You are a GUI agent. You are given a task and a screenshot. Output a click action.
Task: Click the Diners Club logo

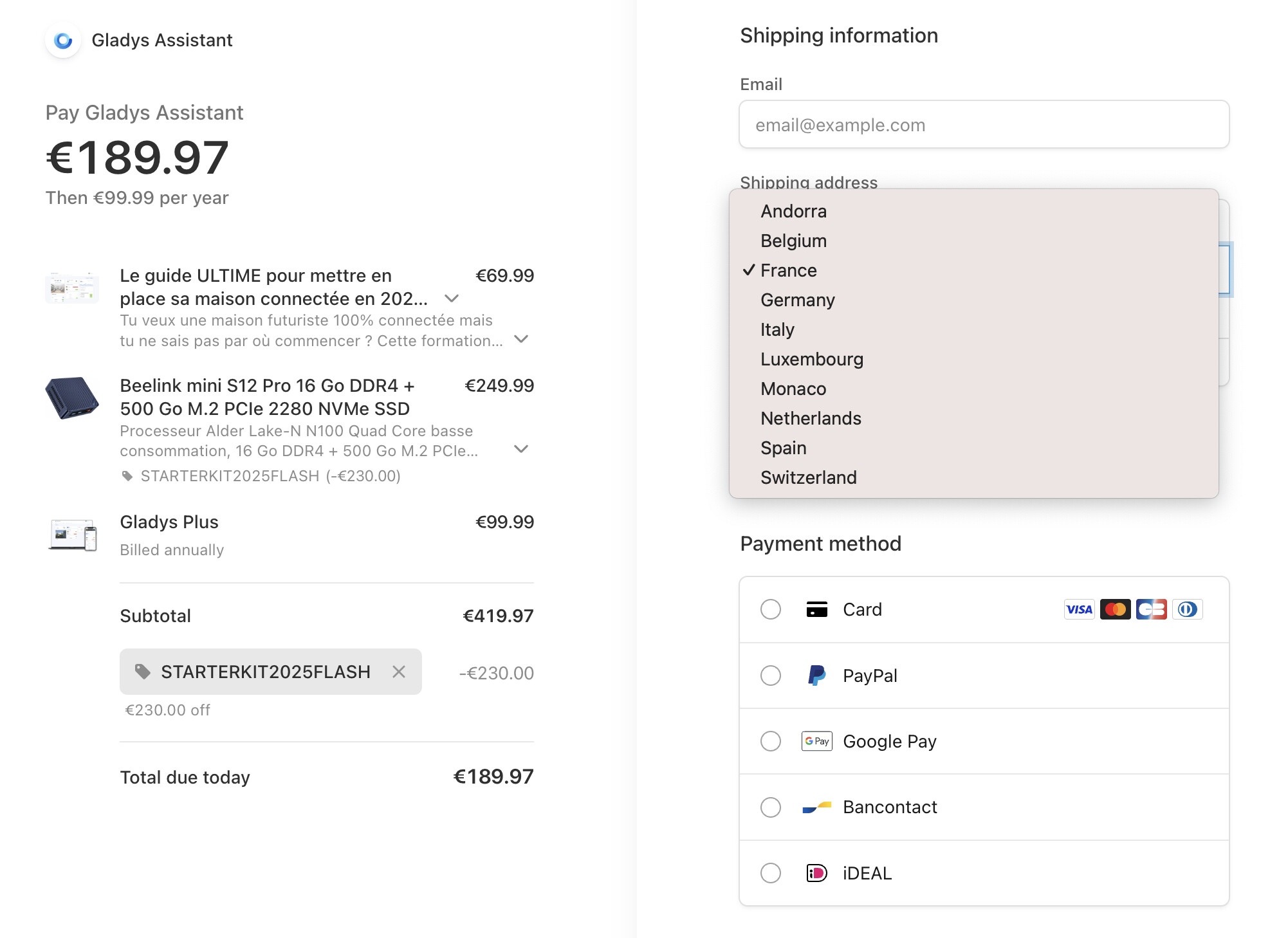(x=1187, y=609)
